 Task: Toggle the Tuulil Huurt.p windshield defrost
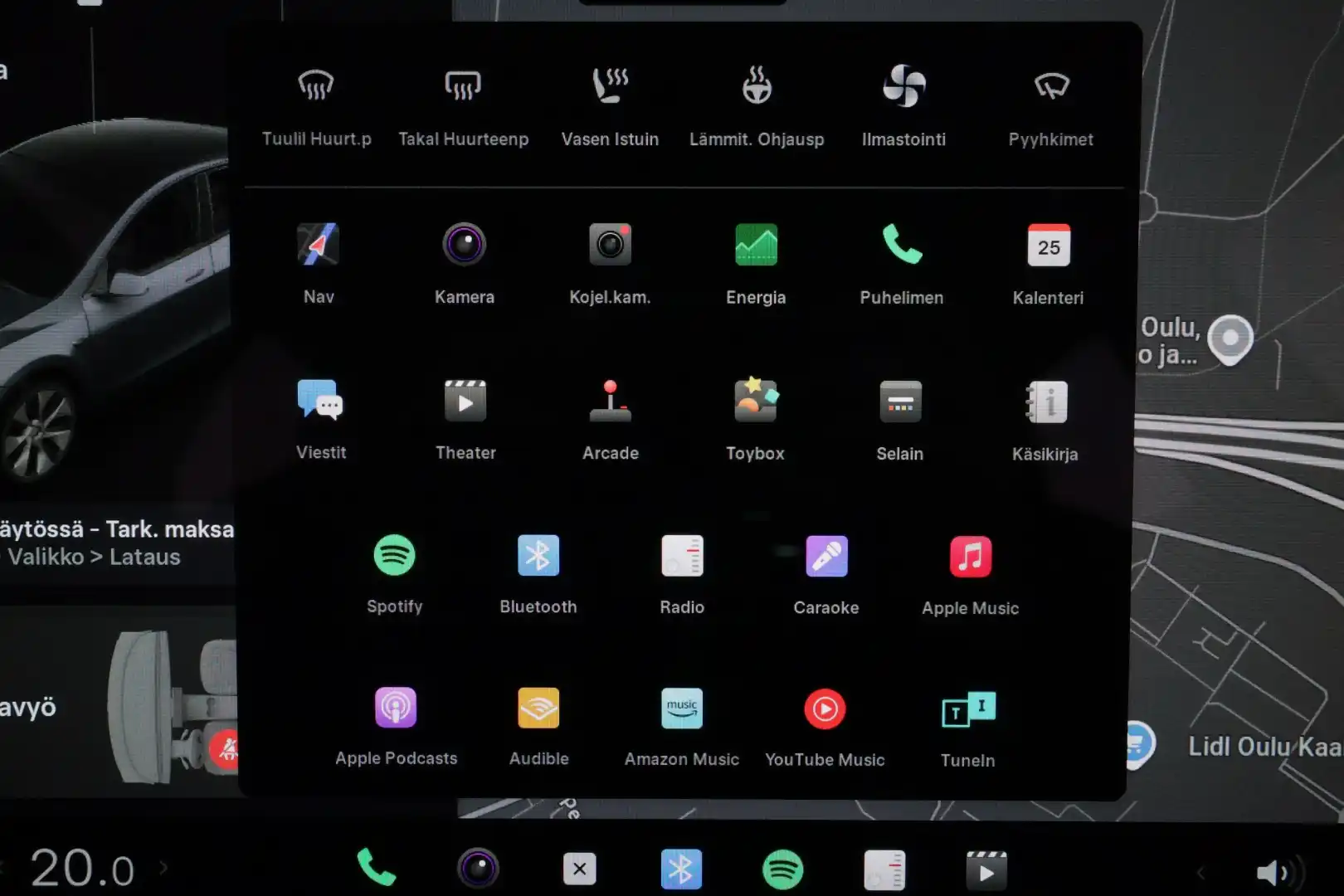point(316,106)
